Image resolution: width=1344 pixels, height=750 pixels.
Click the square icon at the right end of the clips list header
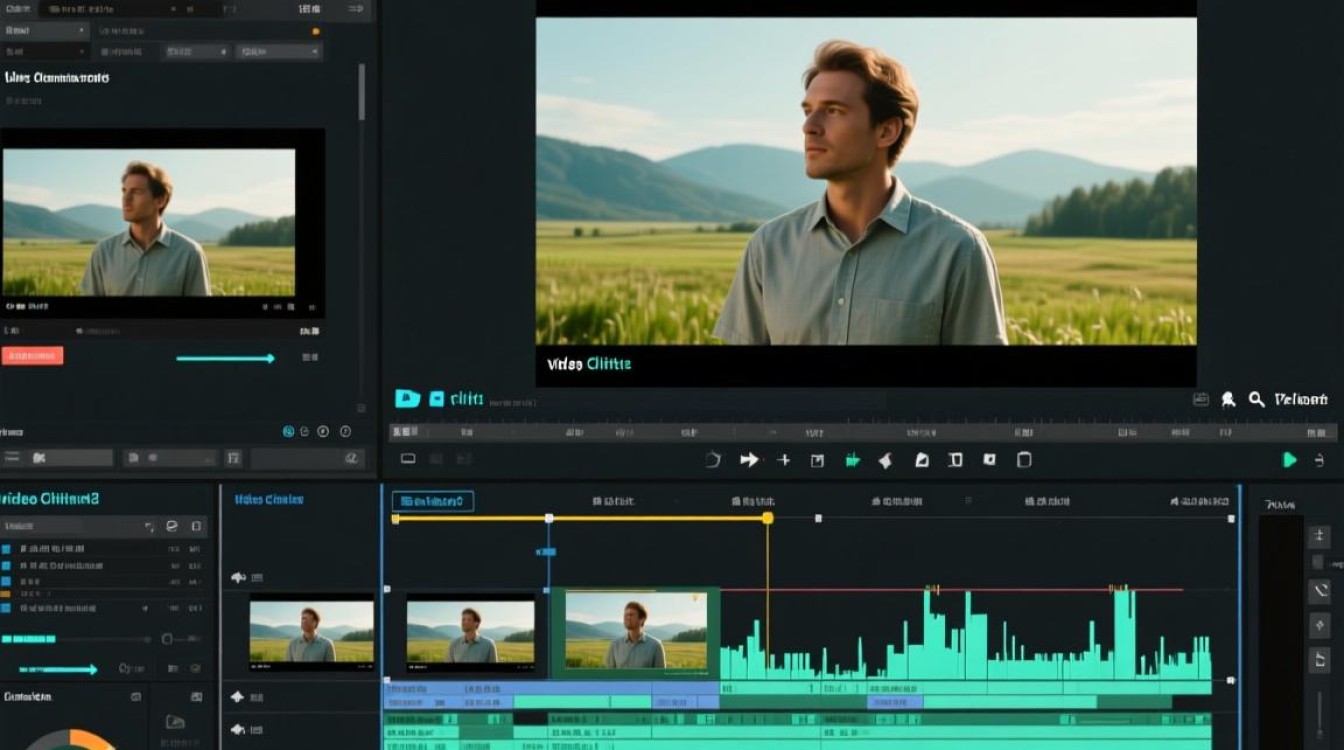[196, 525]
